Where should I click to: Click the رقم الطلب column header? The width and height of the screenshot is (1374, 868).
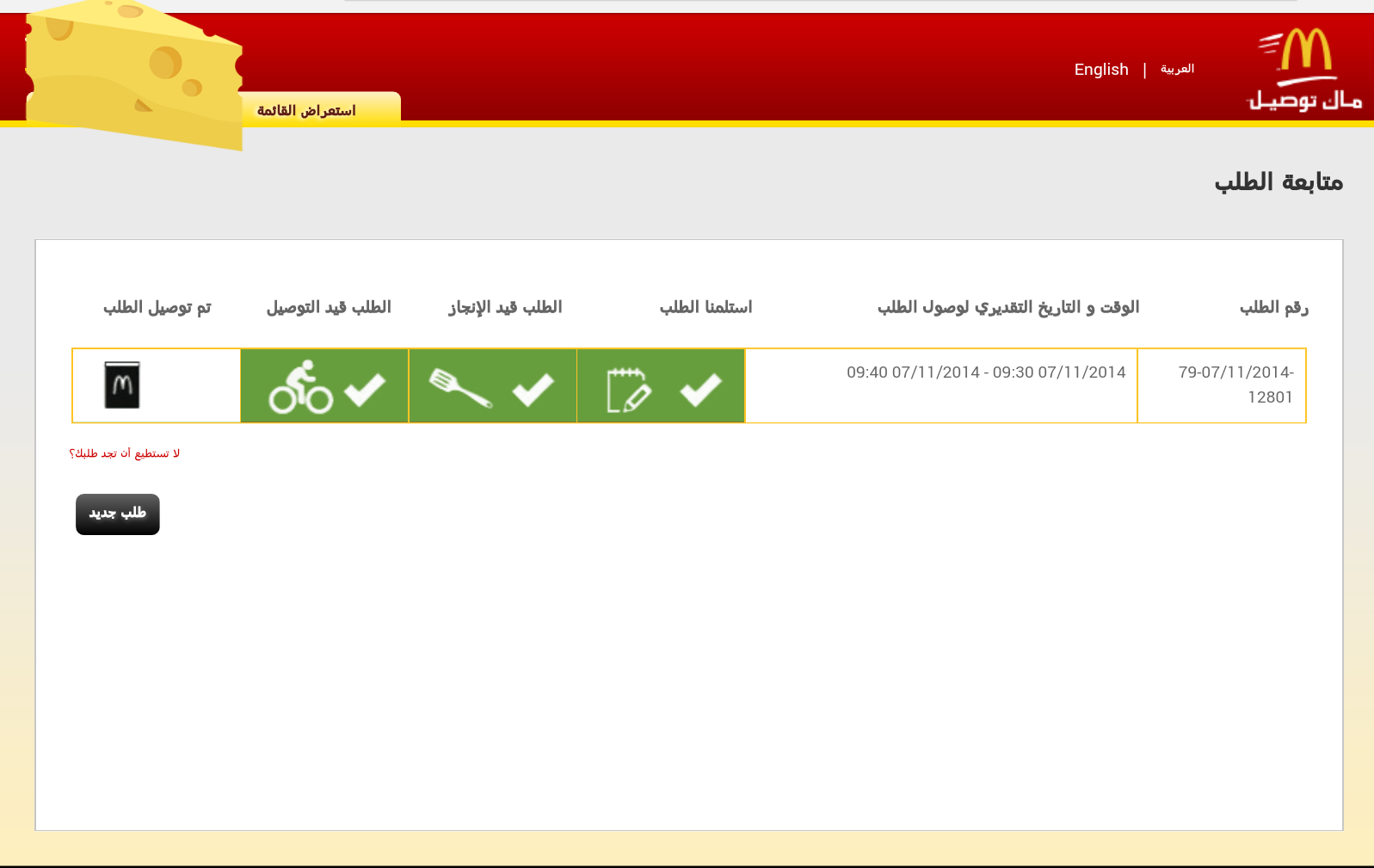(x=1273, y=307)
